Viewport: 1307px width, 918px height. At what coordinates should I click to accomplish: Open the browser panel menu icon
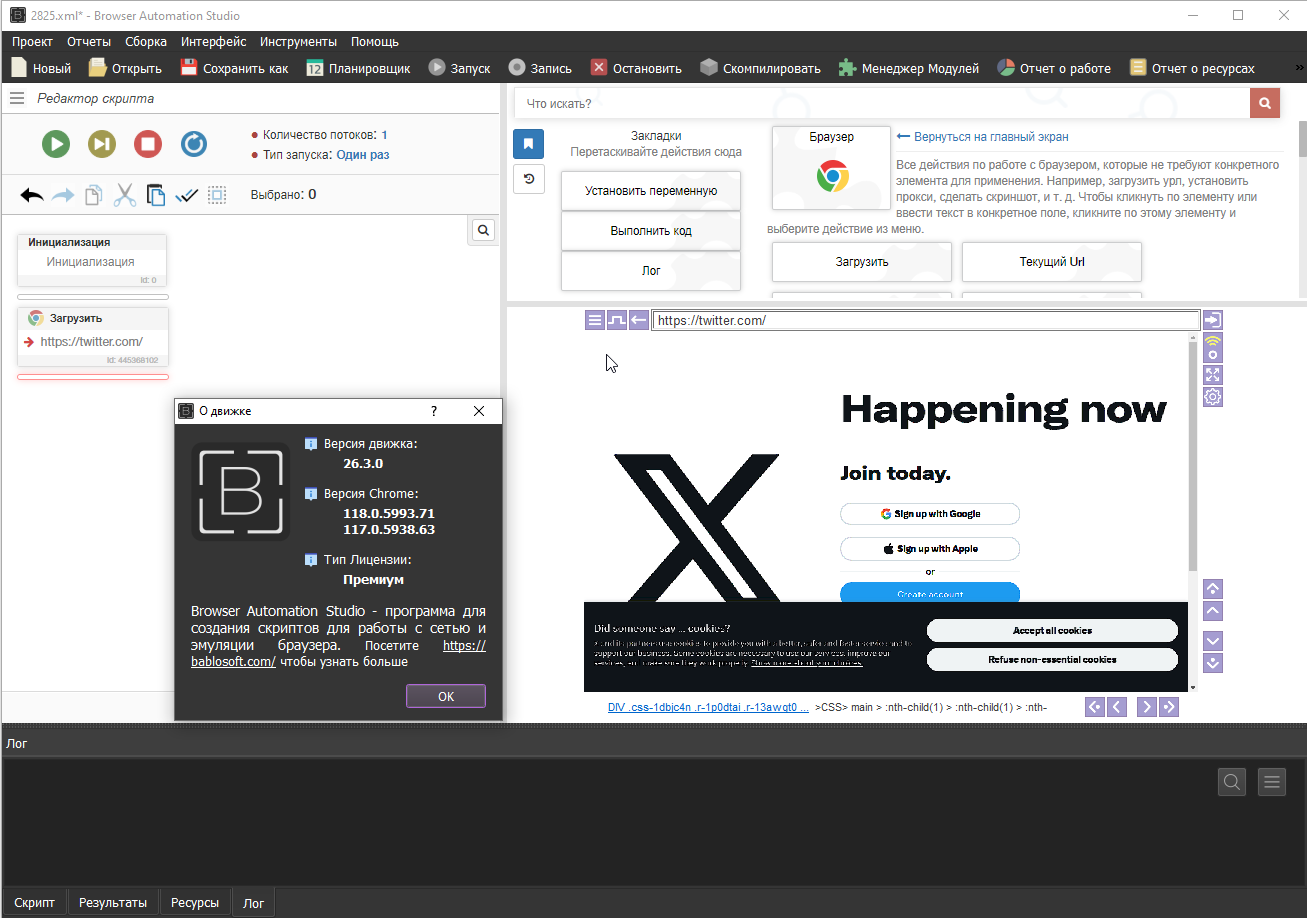[x=595, y=320]
